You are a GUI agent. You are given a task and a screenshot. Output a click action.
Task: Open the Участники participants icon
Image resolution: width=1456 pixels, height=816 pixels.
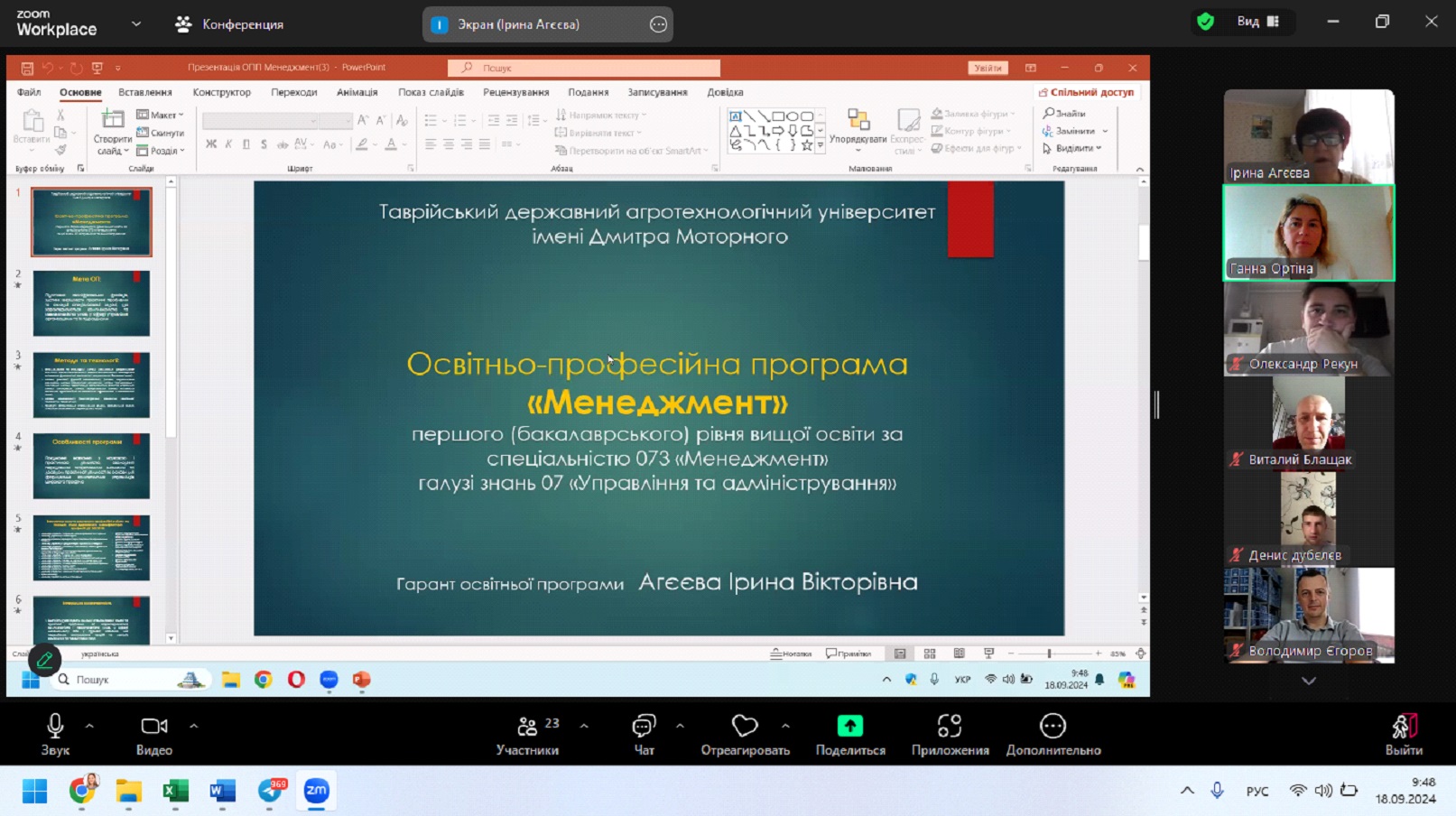point(527,726)
